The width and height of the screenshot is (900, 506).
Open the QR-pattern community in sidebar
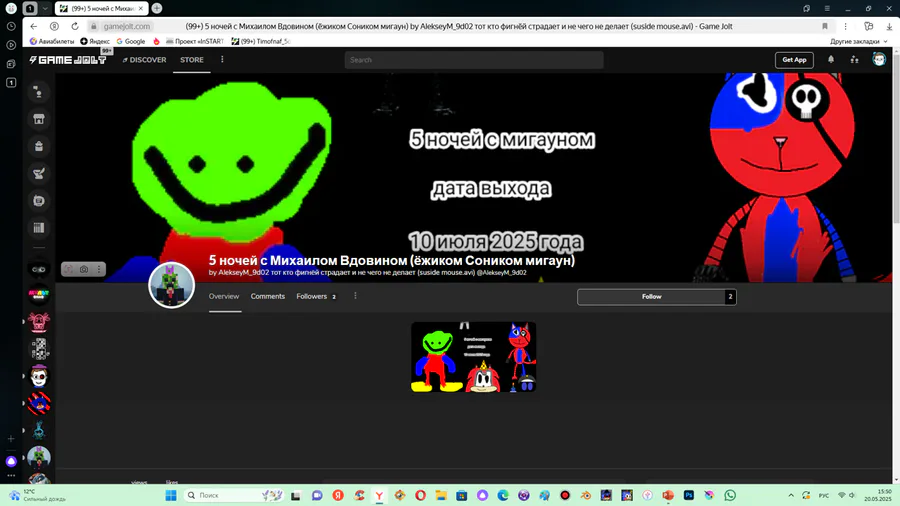coord(39,349)
